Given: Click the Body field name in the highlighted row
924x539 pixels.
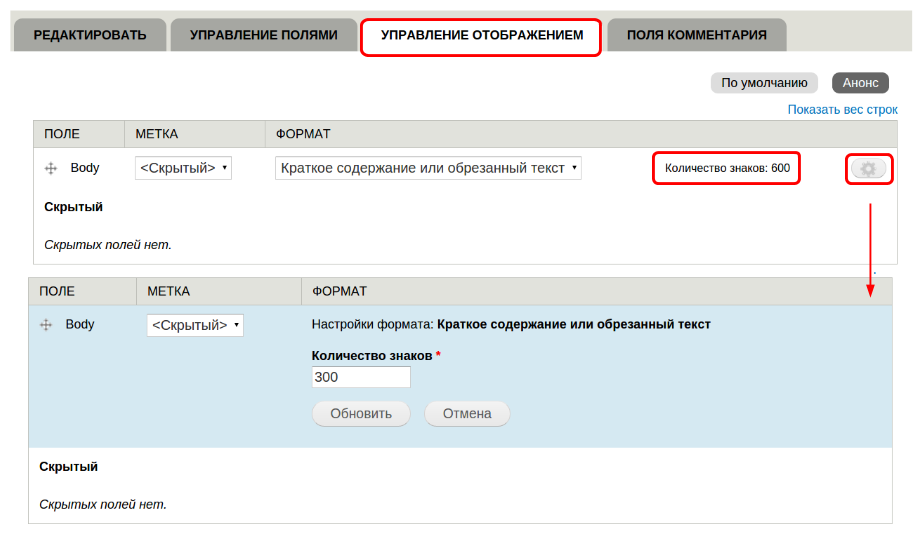Looking at the screenshot, I should click(80, 324).
